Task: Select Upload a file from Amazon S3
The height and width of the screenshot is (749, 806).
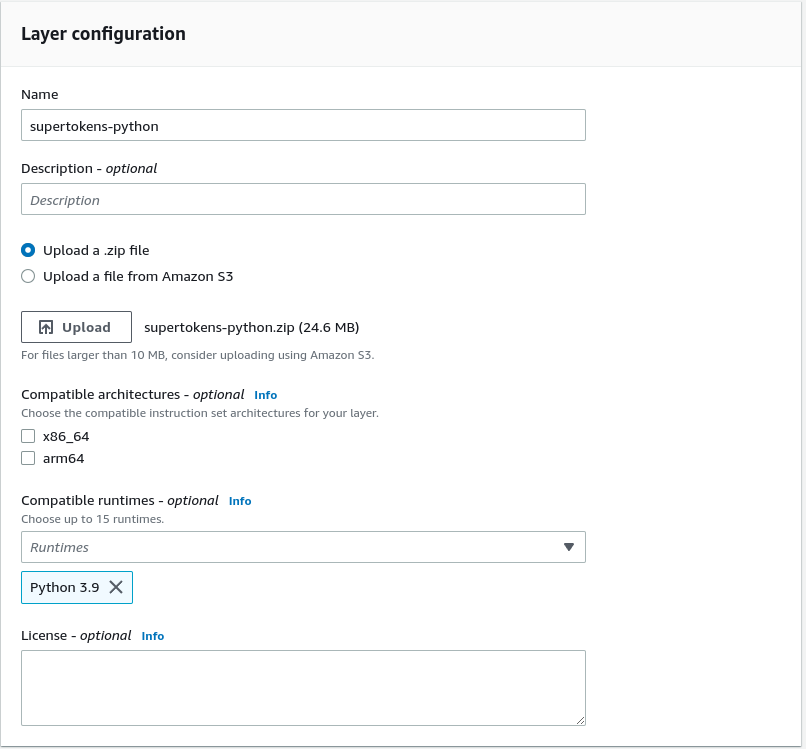Action: point(28,276)
